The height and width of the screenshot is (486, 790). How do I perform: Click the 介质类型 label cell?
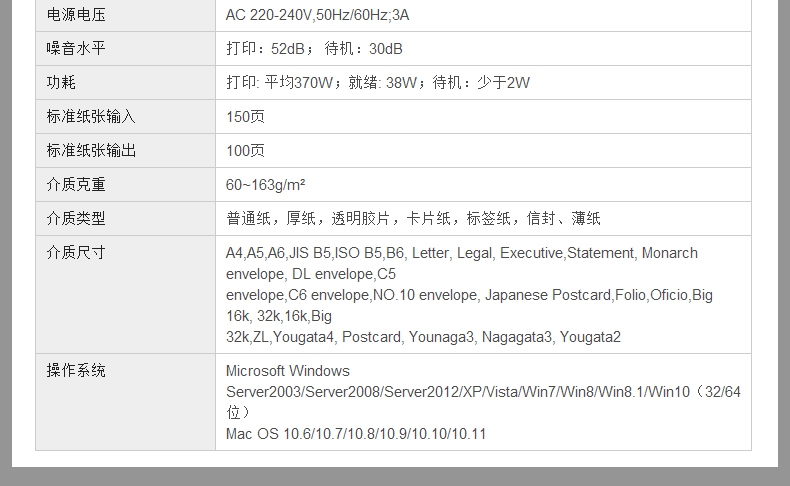click(76, 218)
